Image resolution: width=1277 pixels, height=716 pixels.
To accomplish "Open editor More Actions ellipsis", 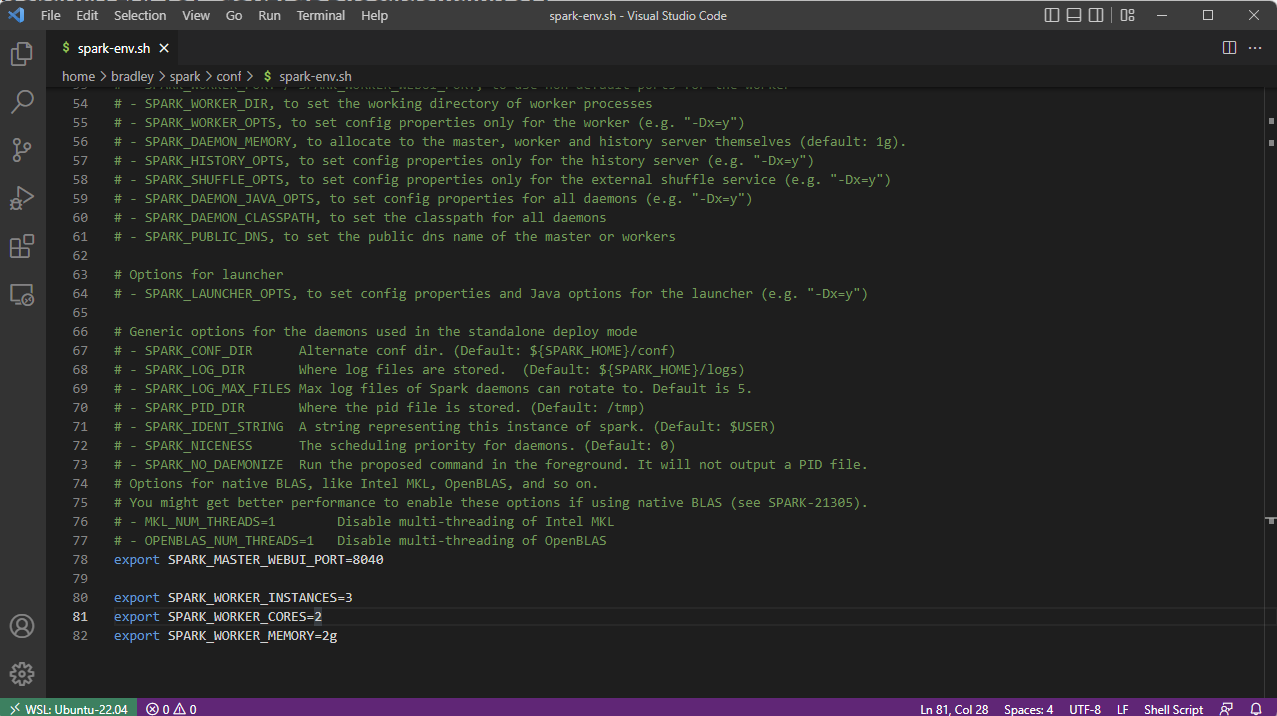I will coord(1256,48).
